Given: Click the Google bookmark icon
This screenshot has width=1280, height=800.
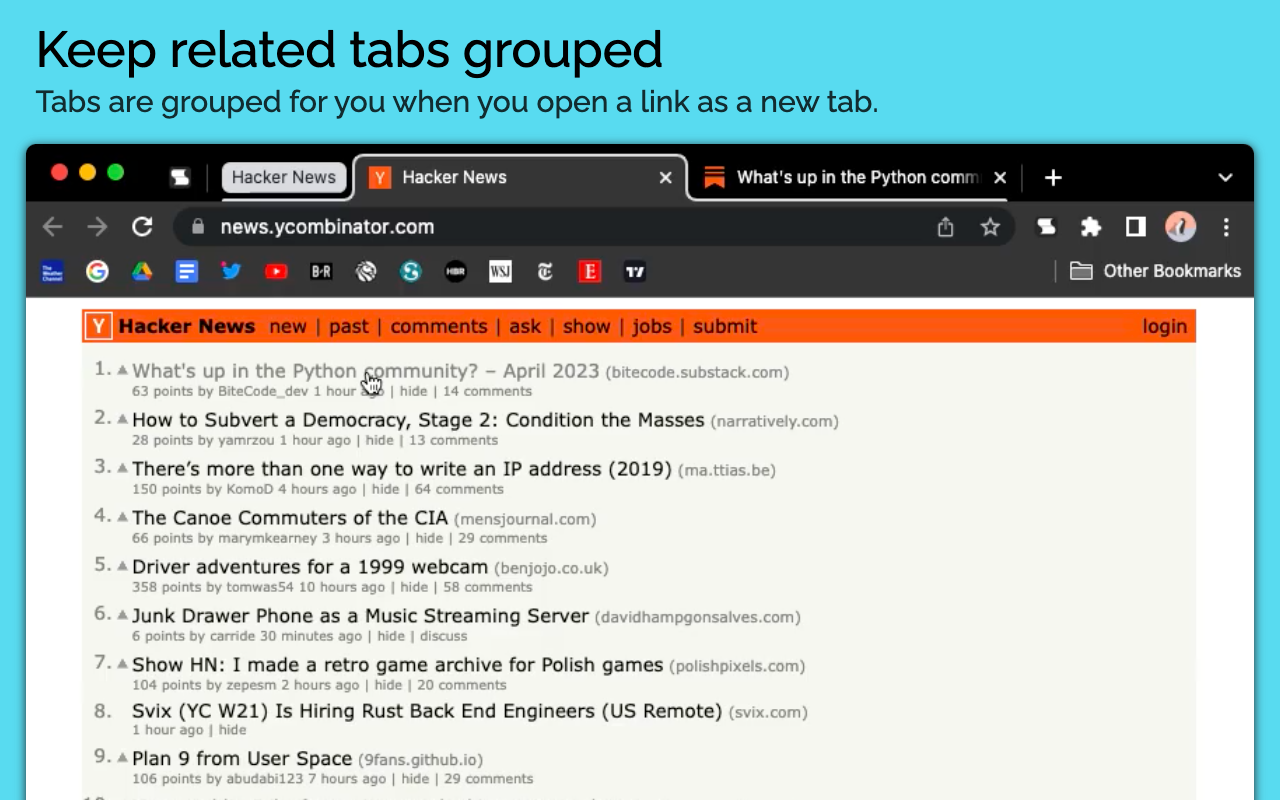Looking at the screenshot, I should coord(97,271).
